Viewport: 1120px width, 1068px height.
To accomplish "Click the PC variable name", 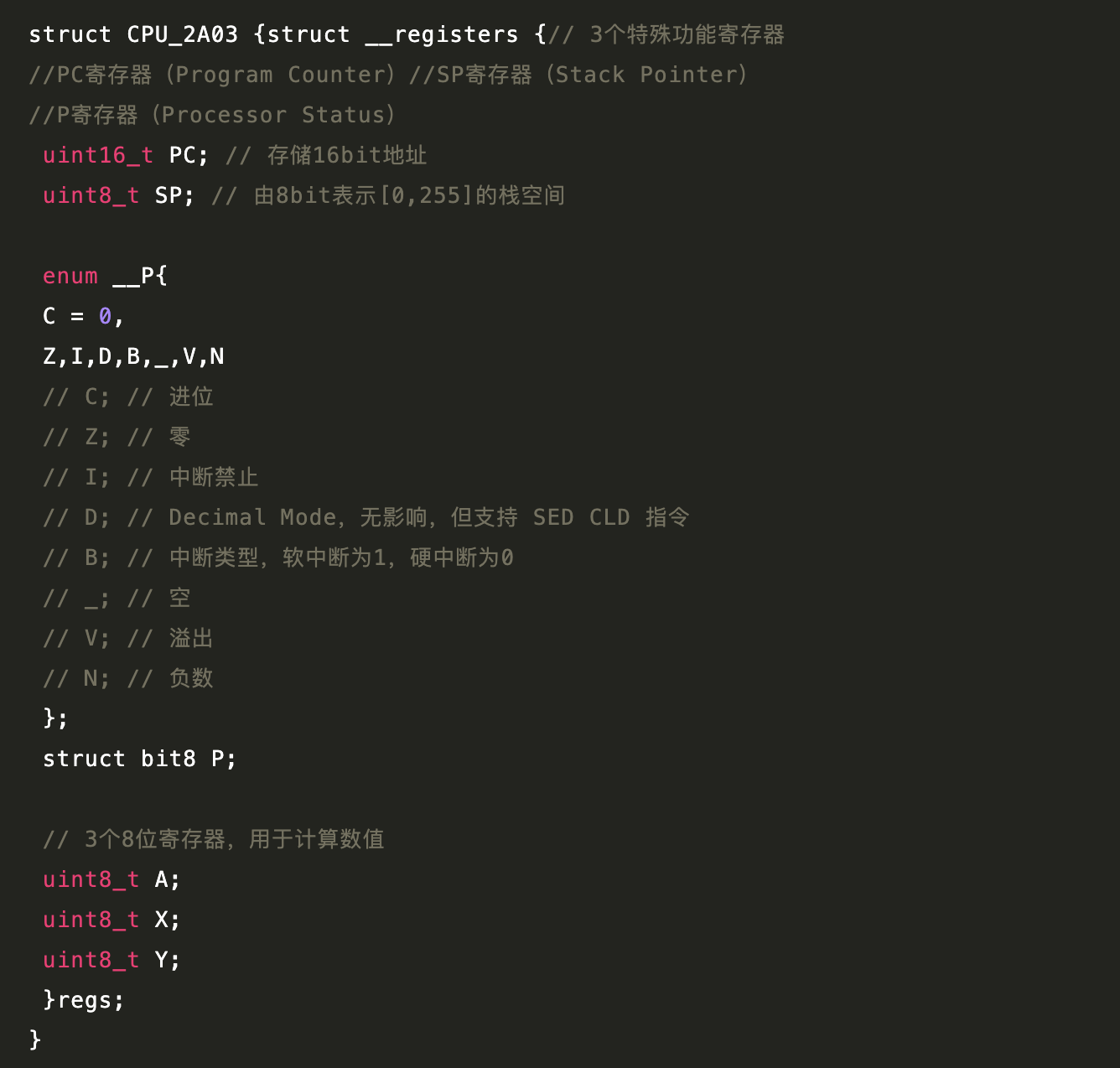I will click(x=182, y=155).
